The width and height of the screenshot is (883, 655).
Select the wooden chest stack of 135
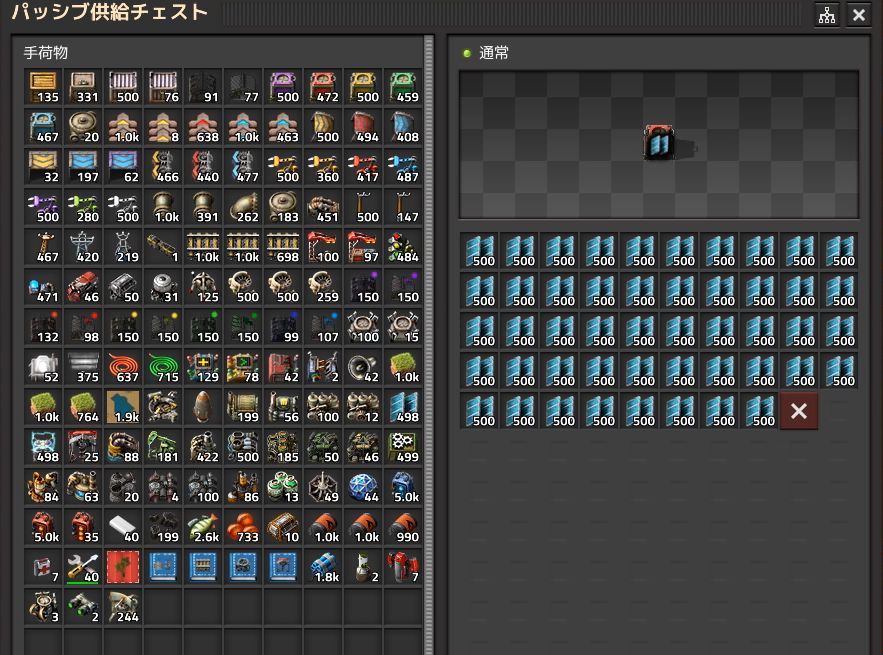[x=43, y=87]
